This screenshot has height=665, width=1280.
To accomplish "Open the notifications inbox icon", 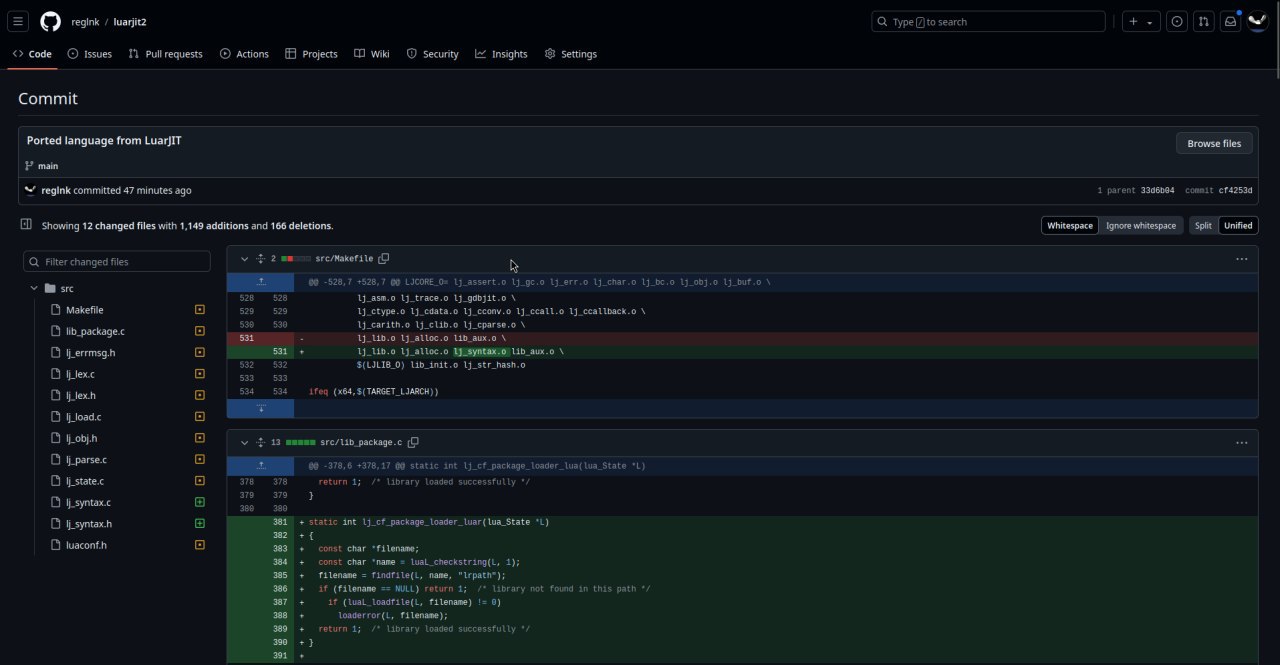I will [1230, 22].
